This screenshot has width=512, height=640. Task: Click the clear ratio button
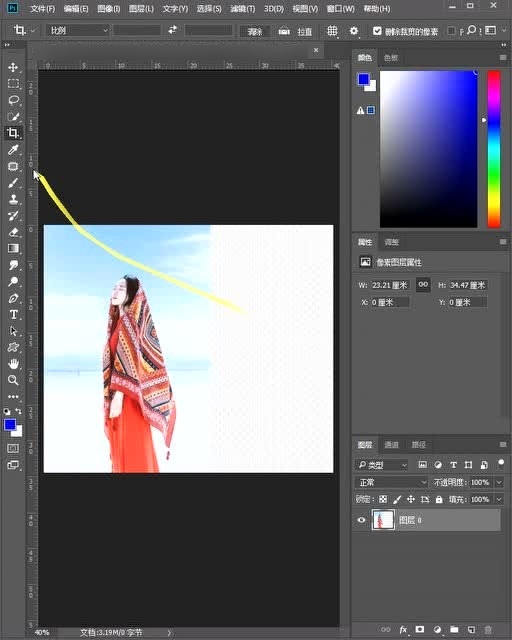(x=254, y=31)
